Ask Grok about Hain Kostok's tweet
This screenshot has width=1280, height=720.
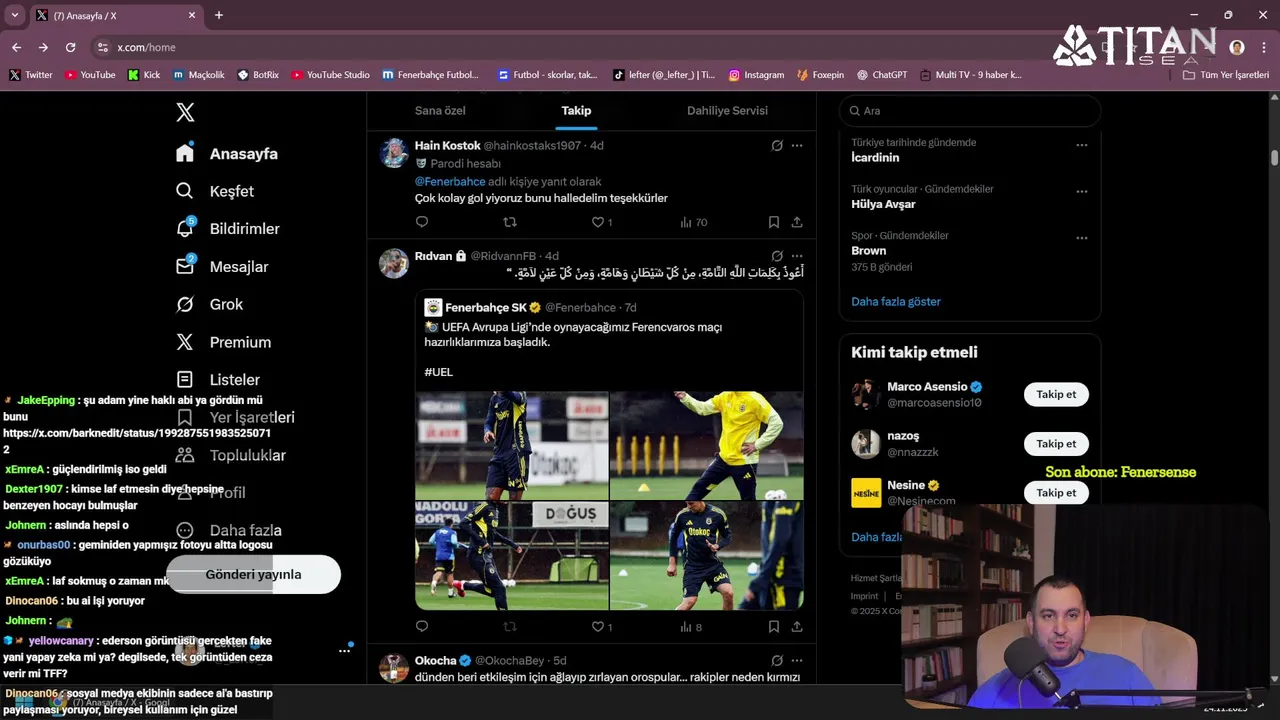(777, 145)
